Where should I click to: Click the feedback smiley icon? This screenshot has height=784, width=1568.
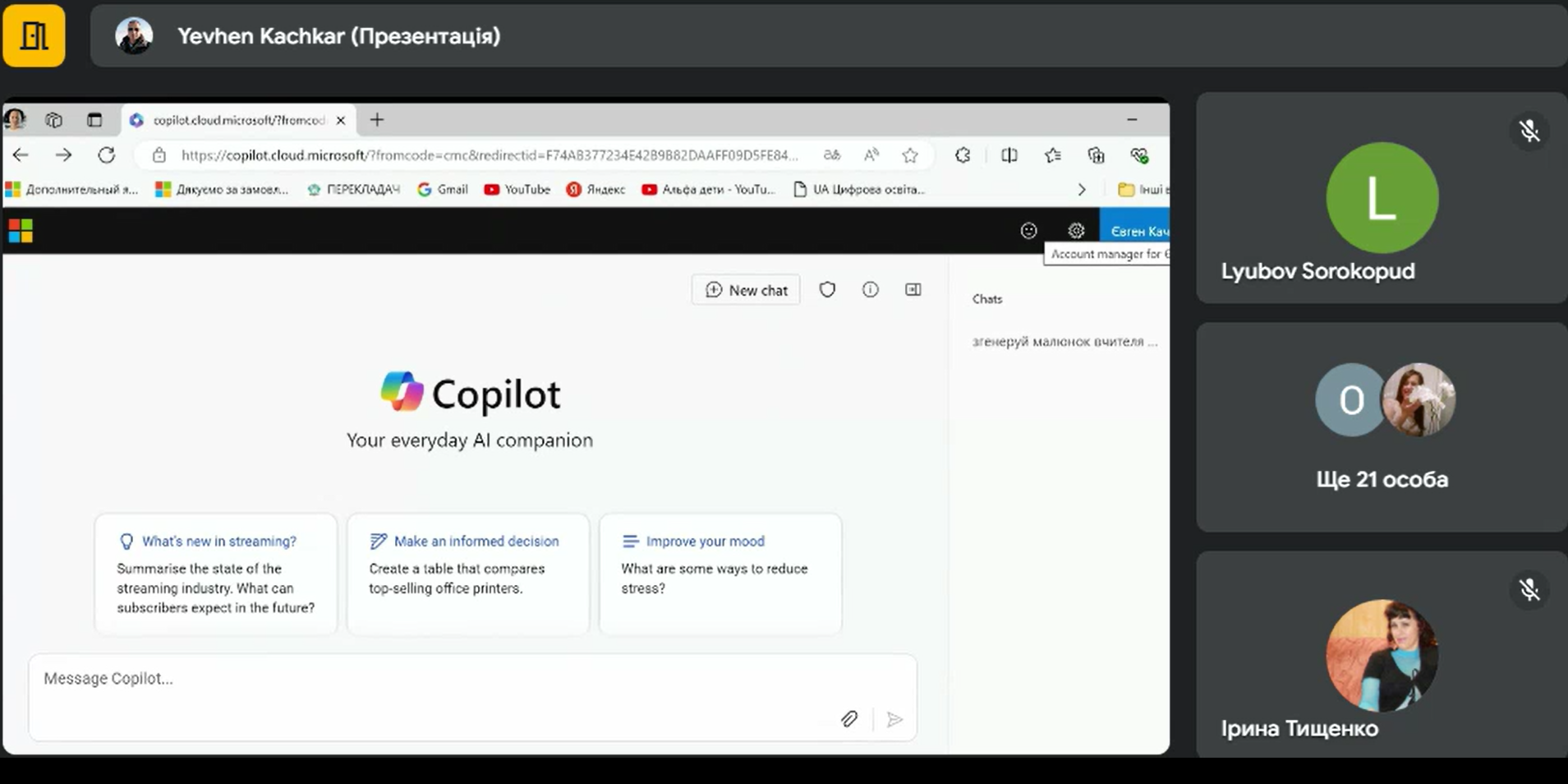tap(1028, 231)
